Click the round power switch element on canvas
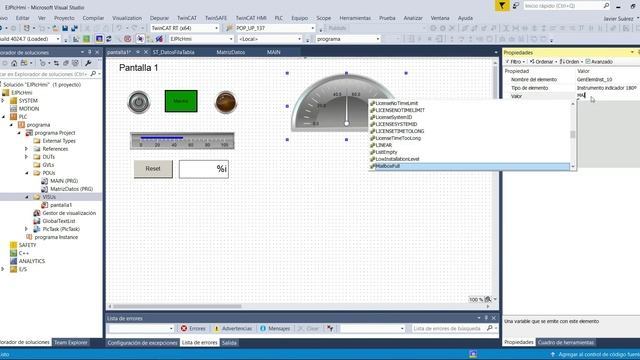640x360 pixels. click(139, 102)
